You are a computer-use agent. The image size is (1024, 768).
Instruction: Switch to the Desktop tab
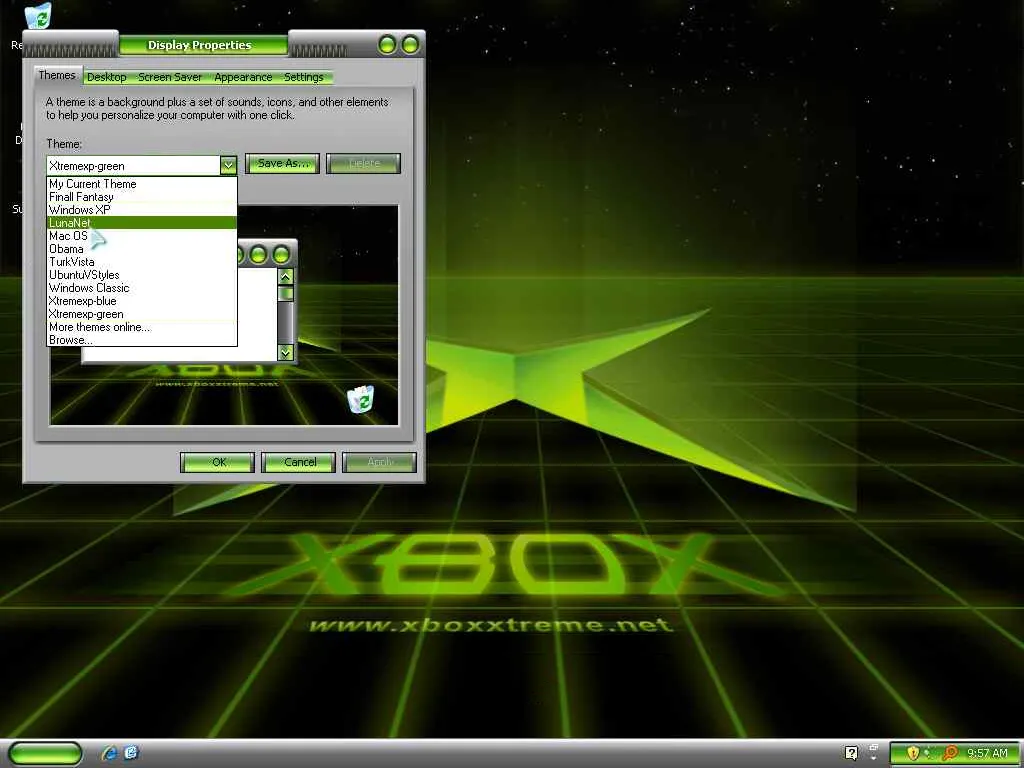106,77
